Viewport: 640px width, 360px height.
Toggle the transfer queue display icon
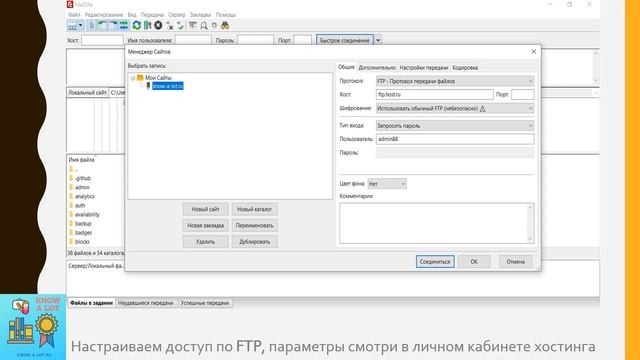(x=124, y=26)
